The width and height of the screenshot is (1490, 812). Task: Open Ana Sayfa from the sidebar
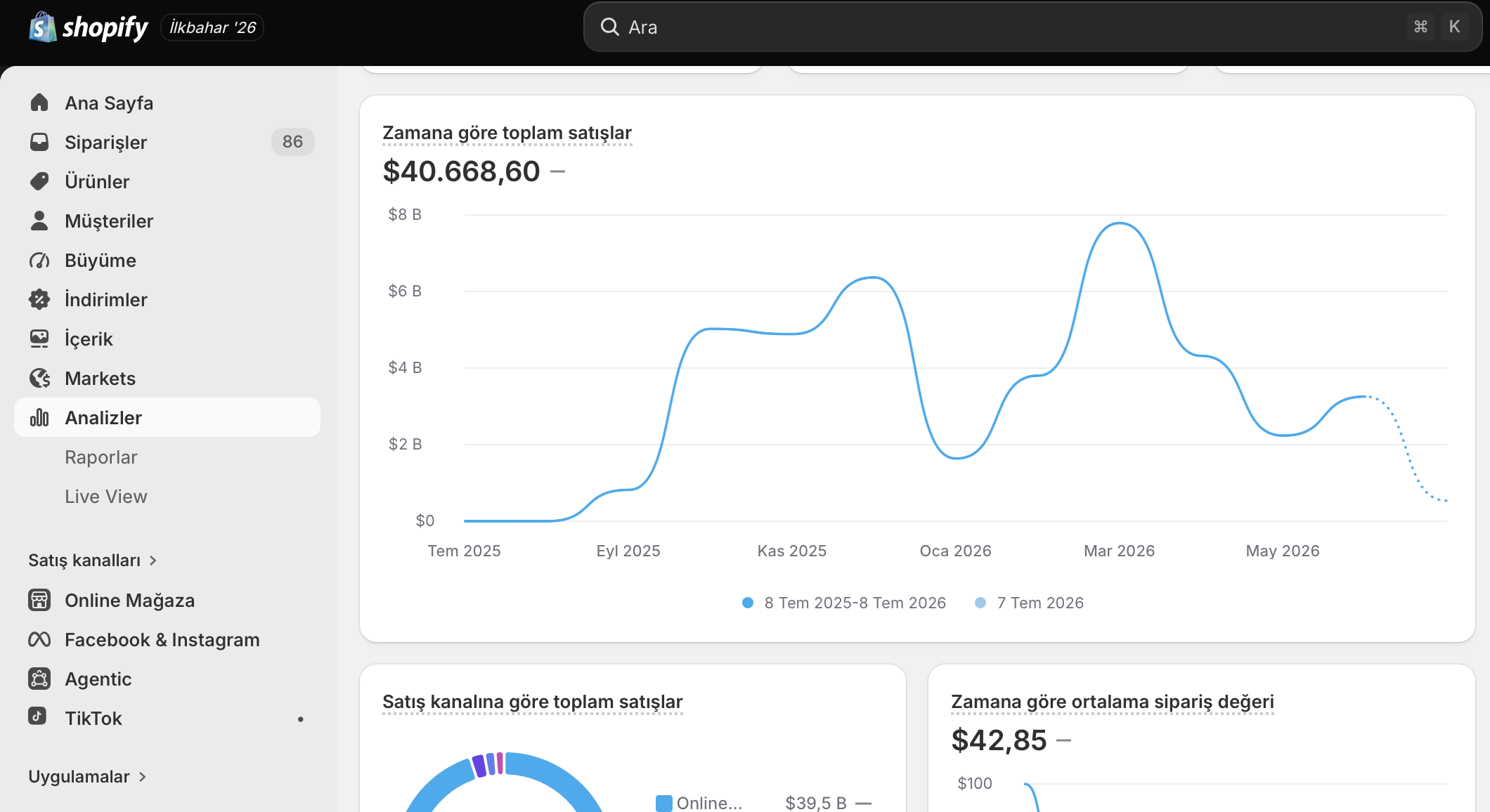coord(167,103)
